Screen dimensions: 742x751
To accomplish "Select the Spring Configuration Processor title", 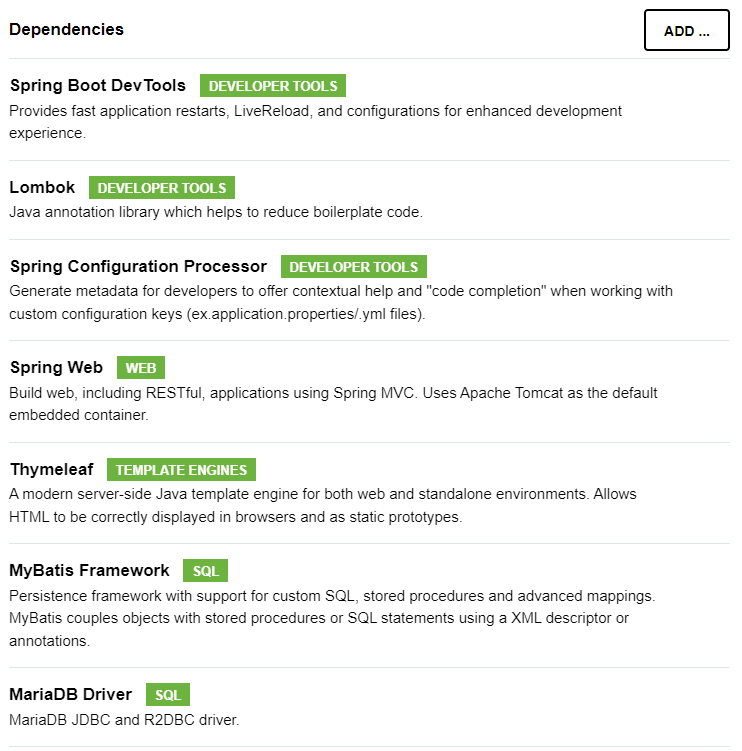I will coord(138,266).
